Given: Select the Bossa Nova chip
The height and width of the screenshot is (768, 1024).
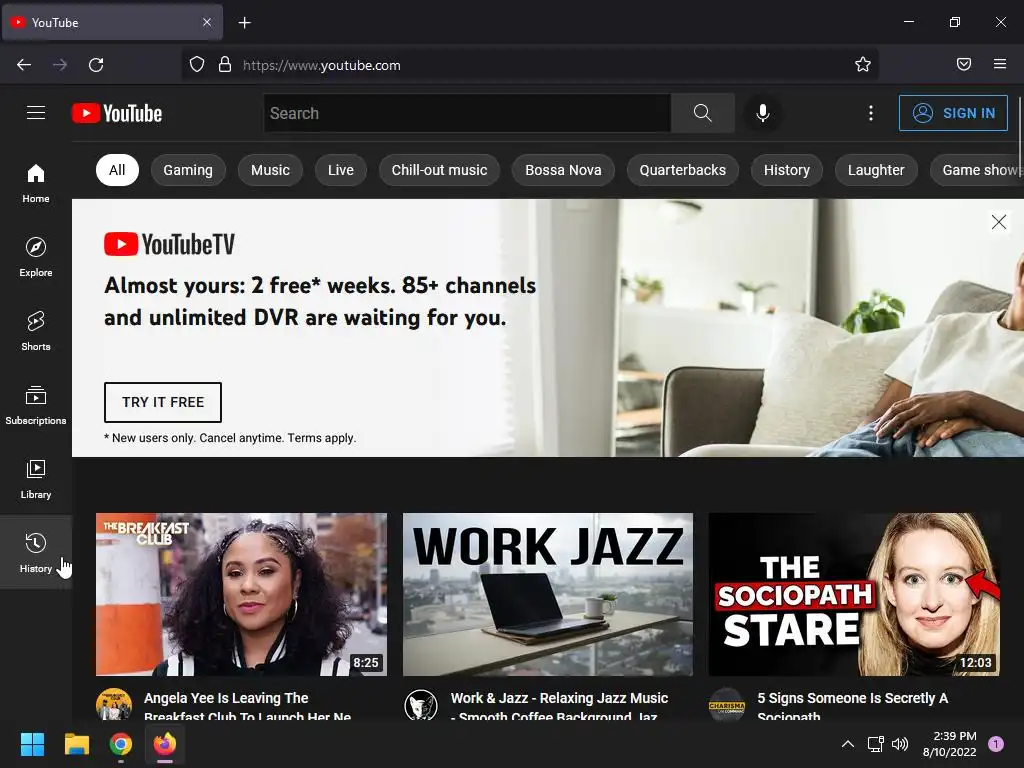Looking at the screenshot, I should [x=564, y=170].
